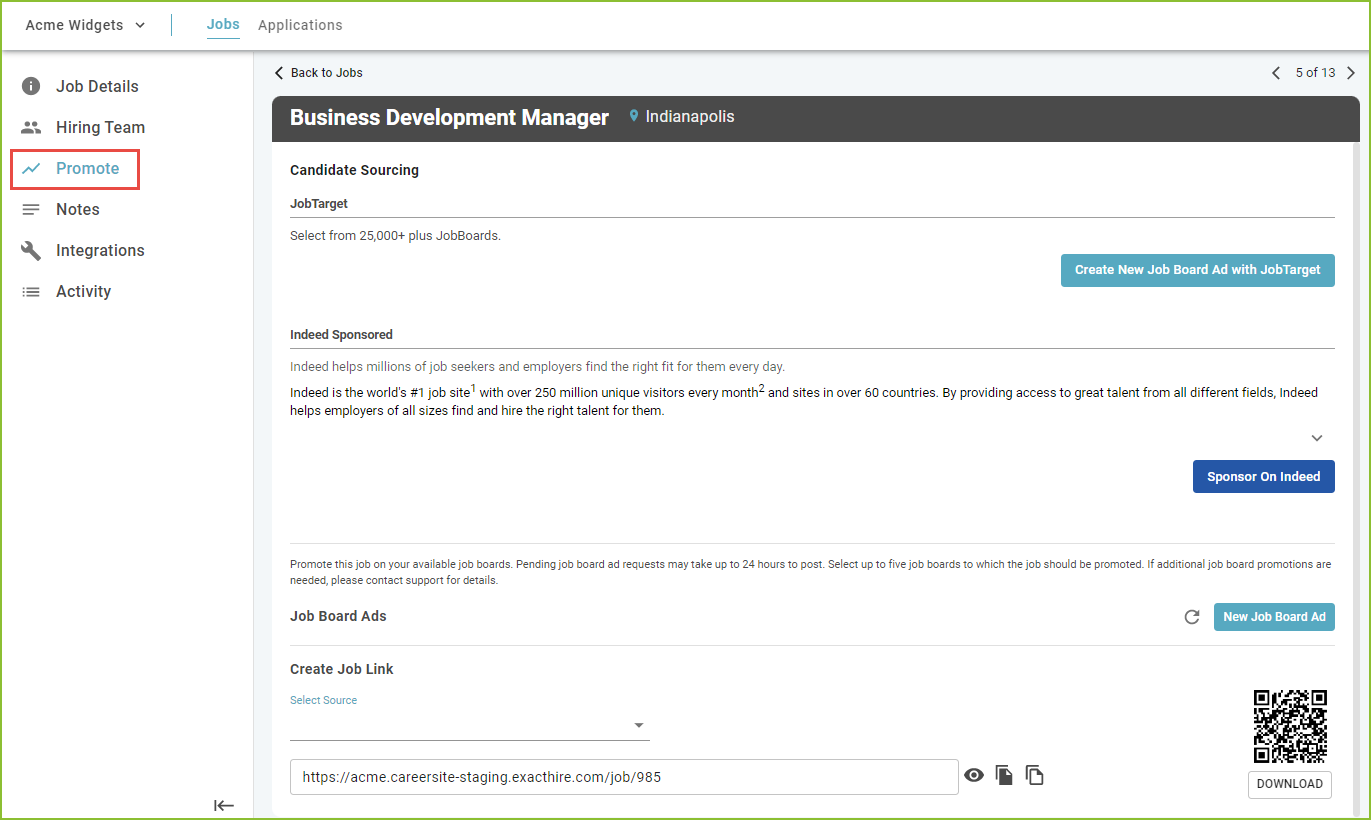Click the Hiring Team people icon
Image resolution: width=1371 pixels, height=820 pixels.
click(x=31, y=127)
